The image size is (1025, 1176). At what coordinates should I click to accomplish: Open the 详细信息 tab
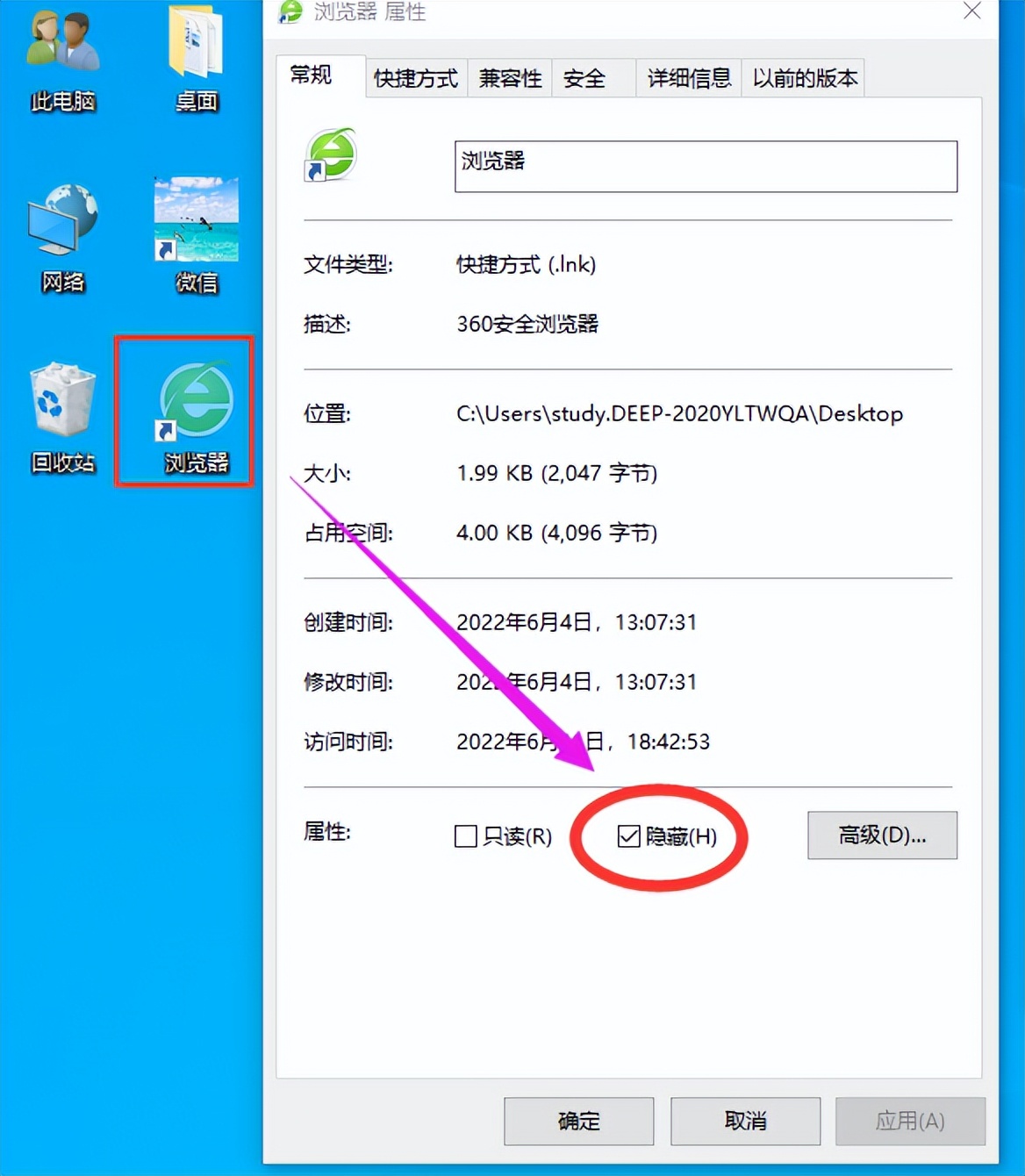pyautogui.click(x=689, y=78)
